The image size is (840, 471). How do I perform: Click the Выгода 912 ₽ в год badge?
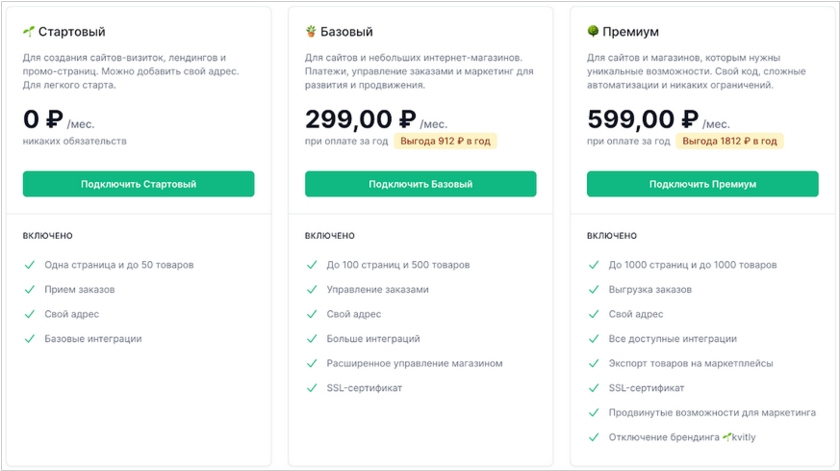click(445, 141)
